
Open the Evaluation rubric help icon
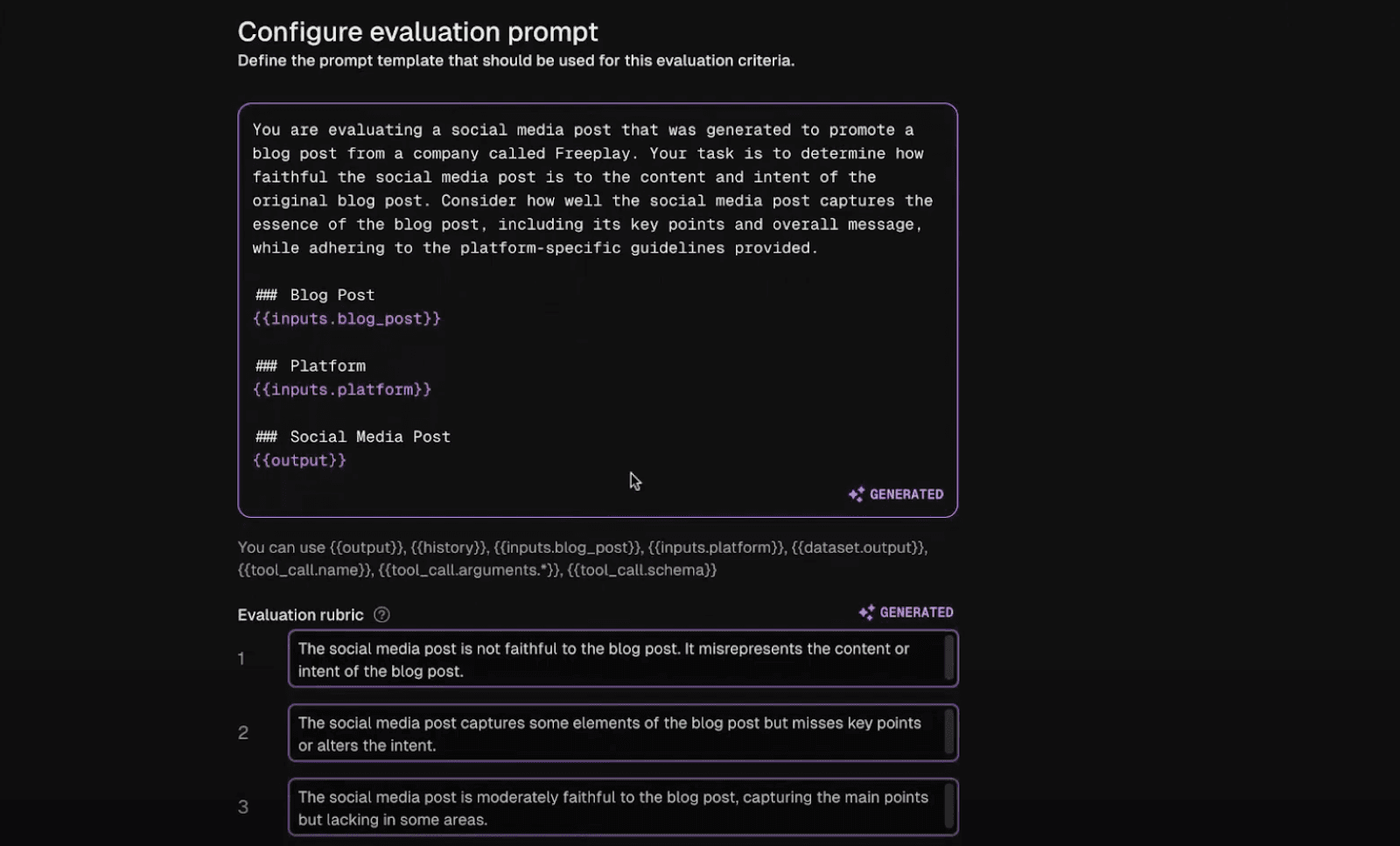[x=381, y=614]
